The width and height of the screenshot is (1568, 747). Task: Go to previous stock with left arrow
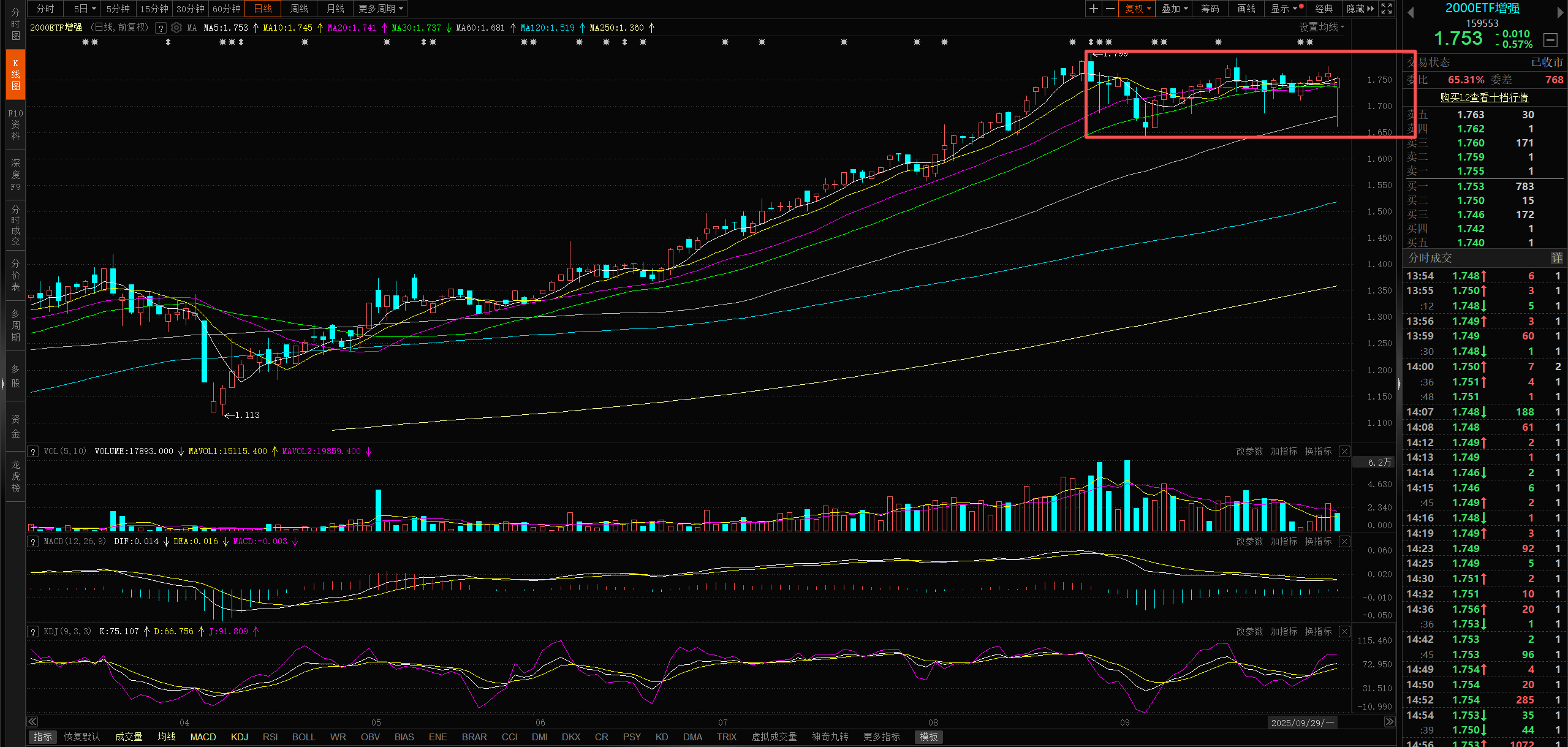pyautogui.click(x=1411, y=13)
